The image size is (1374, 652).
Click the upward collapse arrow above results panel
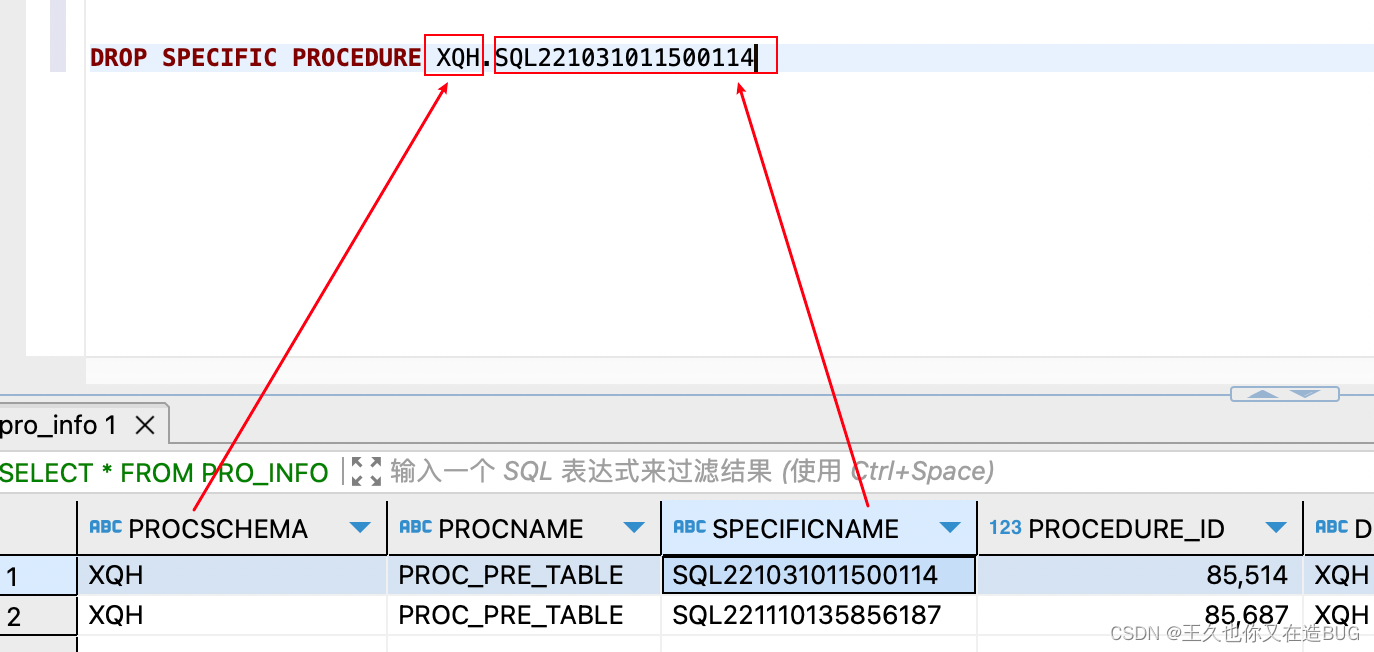click(1262, 394)
